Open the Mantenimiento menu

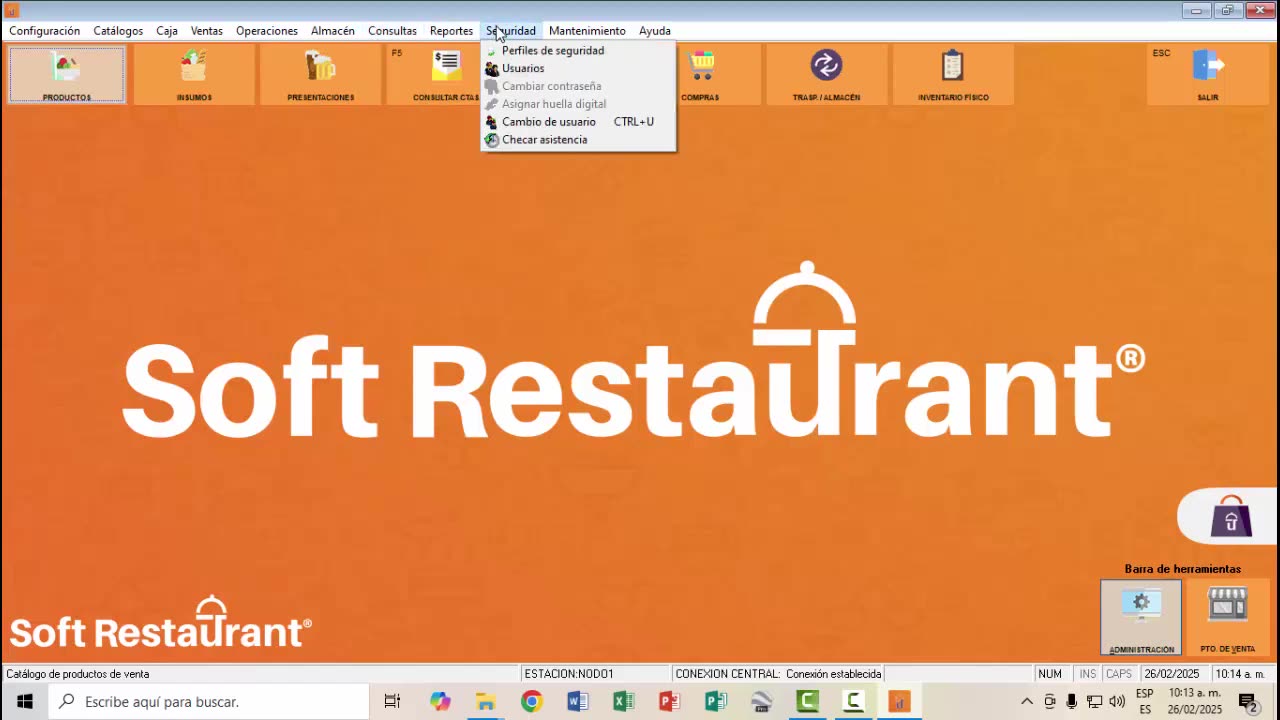587,31
